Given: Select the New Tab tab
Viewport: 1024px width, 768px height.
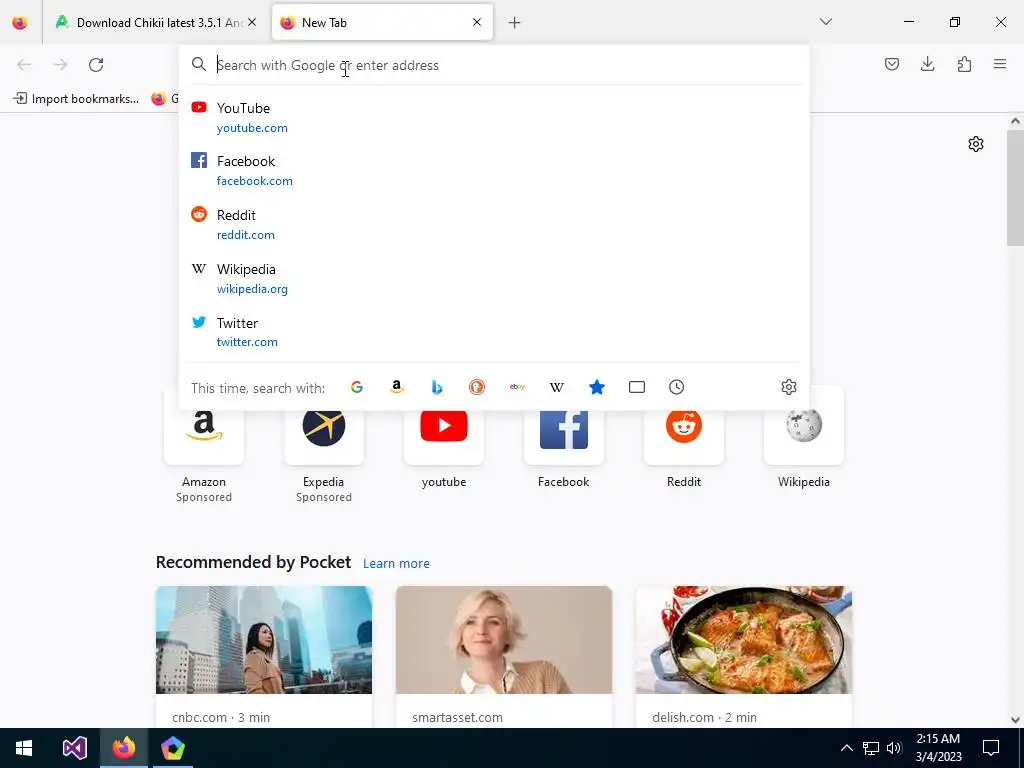Looking at the screenshot, I should pos(382,22).
